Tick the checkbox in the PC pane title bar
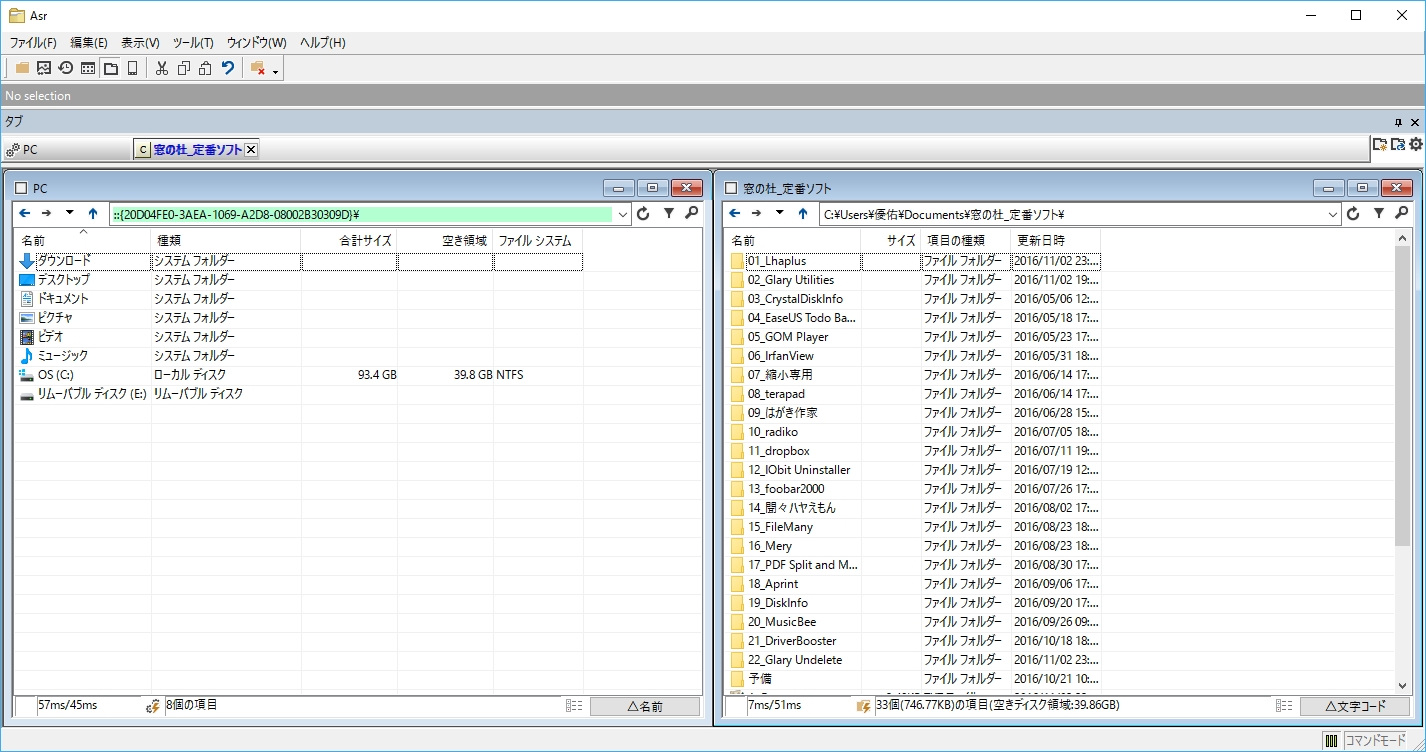 tap(21, 188)
